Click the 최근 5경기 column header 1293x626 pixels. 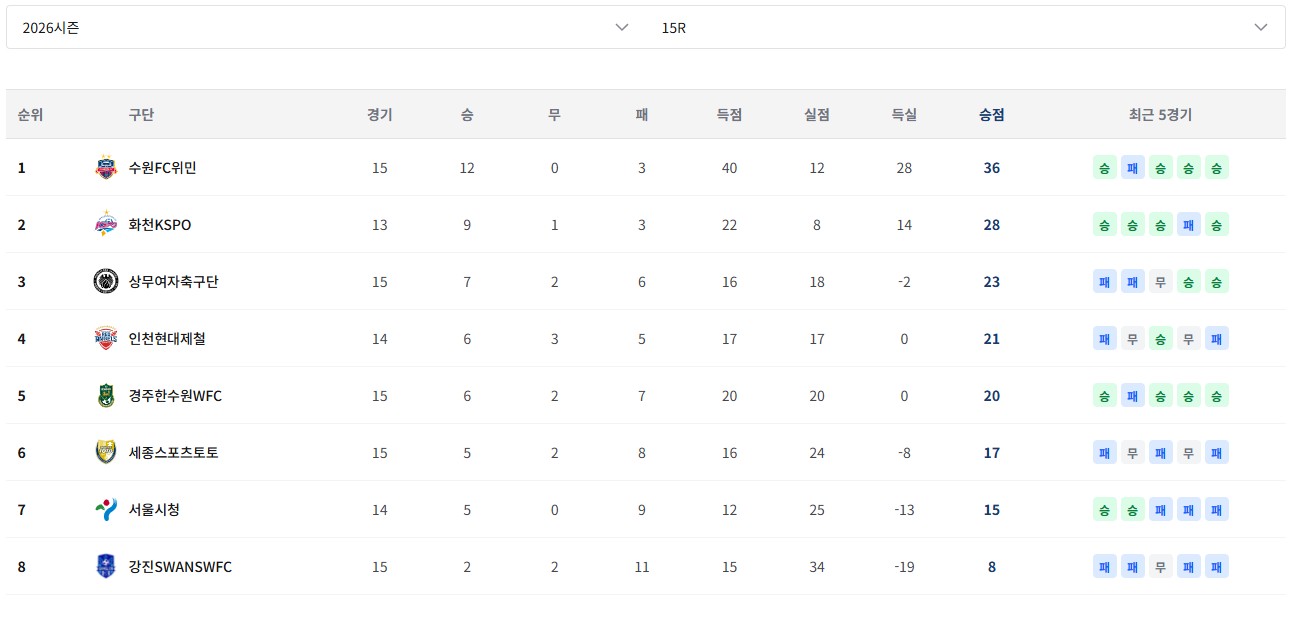[x=1160, y=115]
